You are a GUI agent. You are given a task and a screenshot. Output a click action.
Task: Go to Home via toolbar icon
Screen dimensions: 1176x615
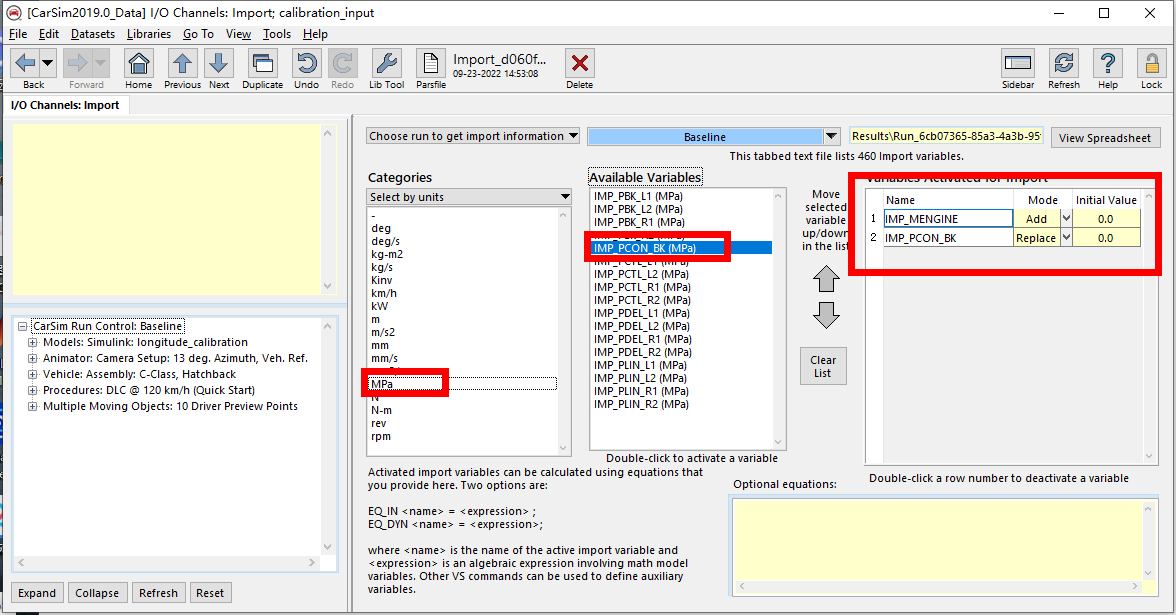[x=139, y=64]
